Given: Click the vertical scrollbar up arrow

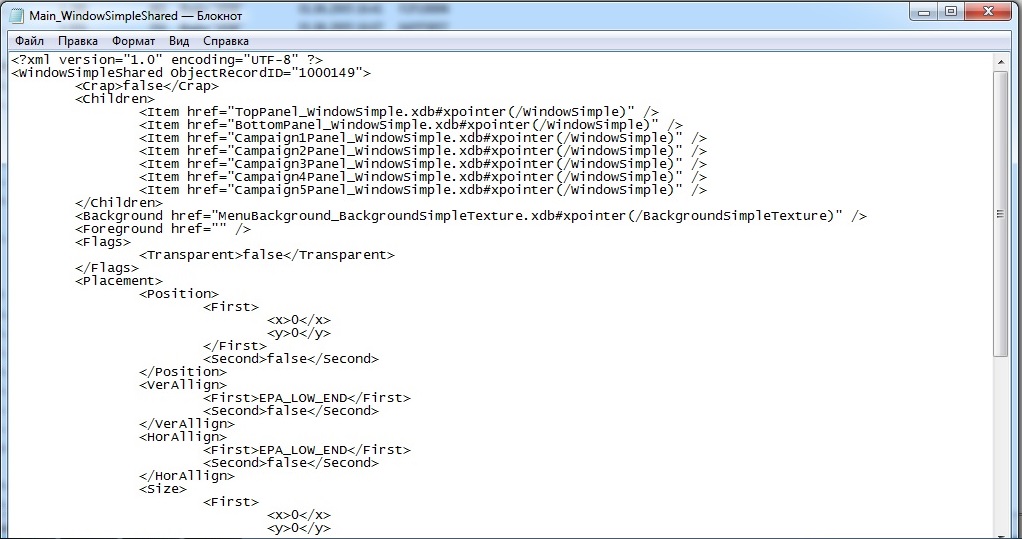Looking at the screenshot, I should pyautogui.click(x=1000, y=62).
